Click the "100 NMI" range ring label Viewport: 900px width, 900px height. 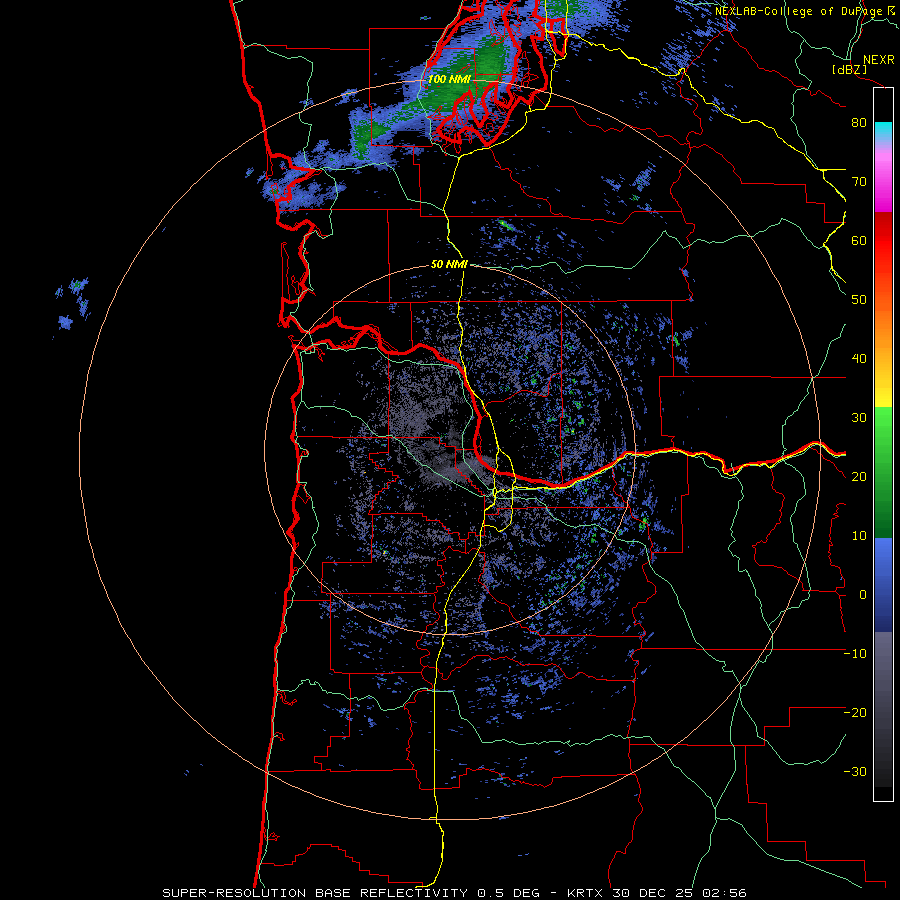(x=449, y=79)
